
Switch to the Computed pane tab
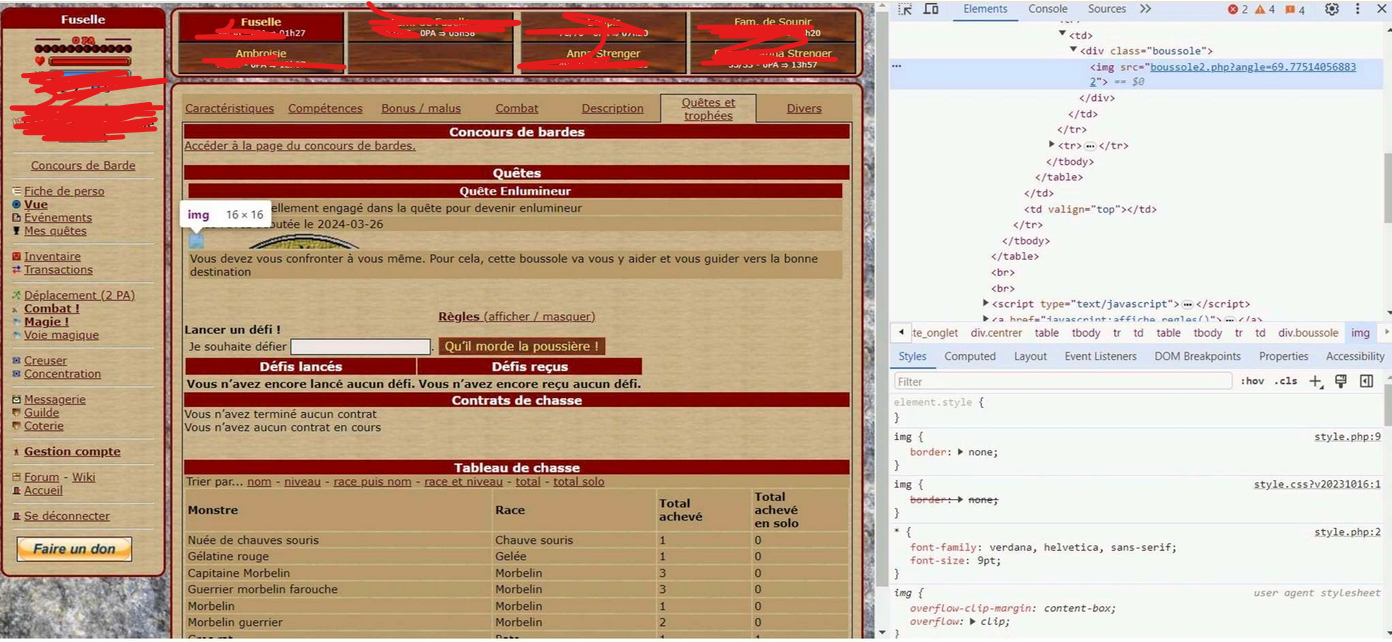(x=970, y=356)
